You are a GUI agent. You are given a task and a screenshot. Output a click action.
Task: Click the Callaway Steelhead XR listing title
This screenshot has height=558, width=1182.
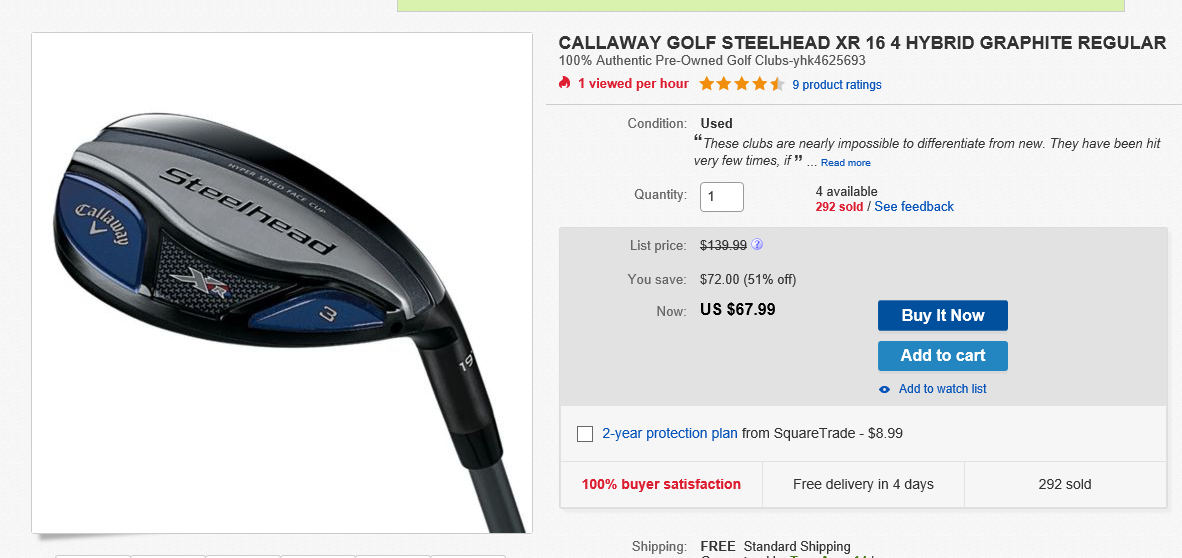861,43
